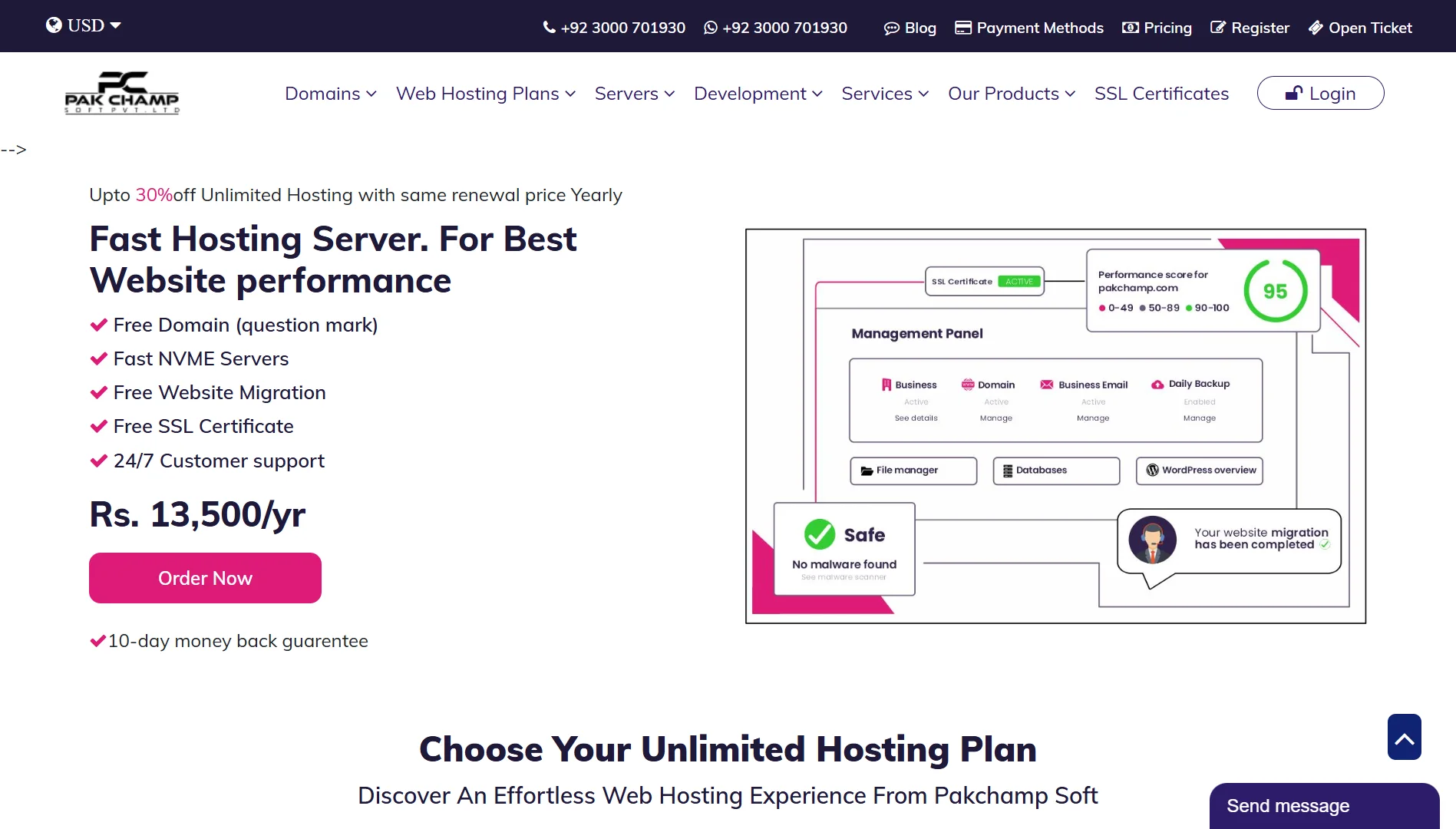Screen dimensions: 1456x829
Task: Click the "30%" discount text
Action: click(154, 195)
